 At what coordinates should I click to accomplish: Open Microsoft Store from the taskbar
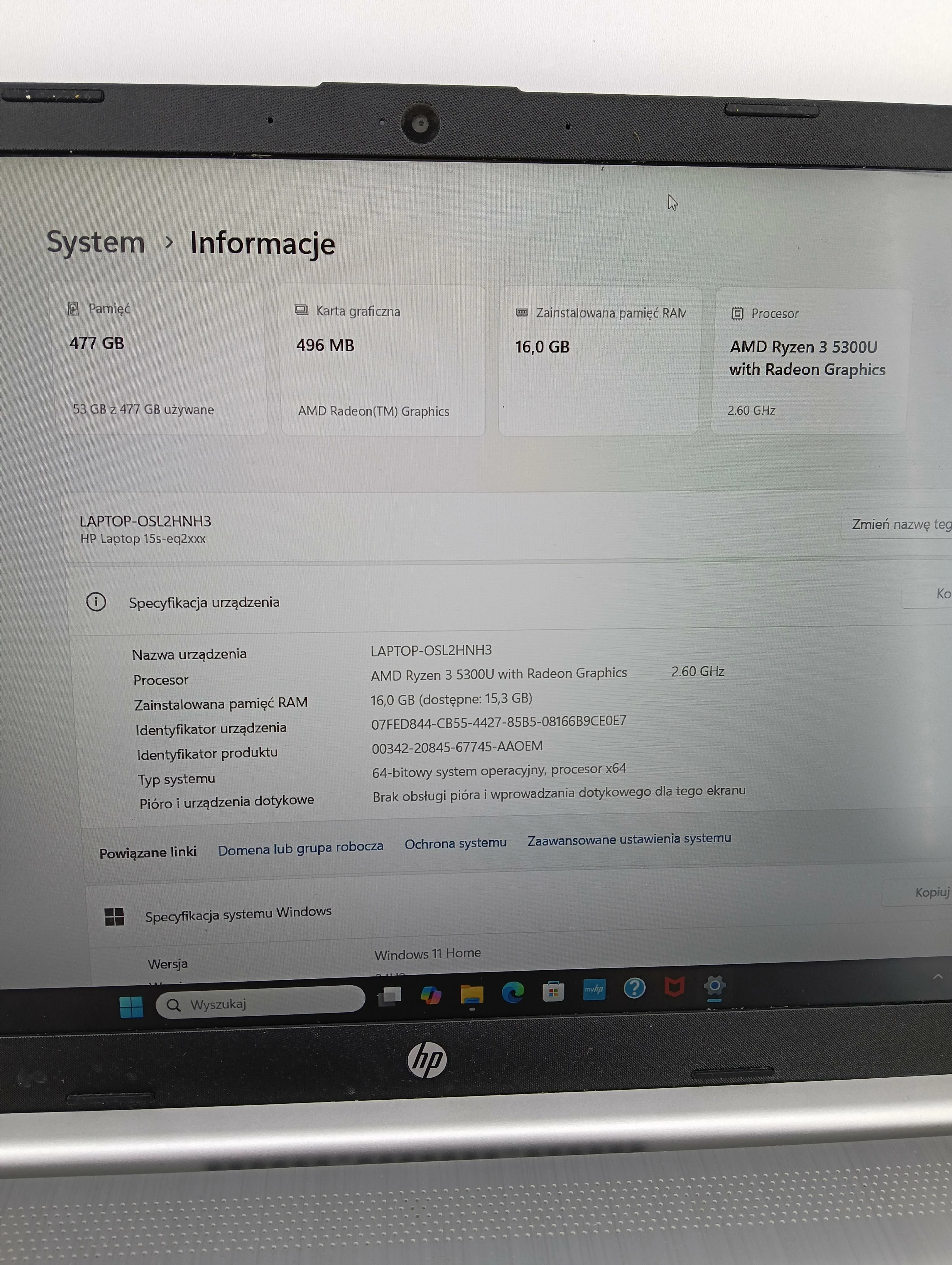[553, 992]
